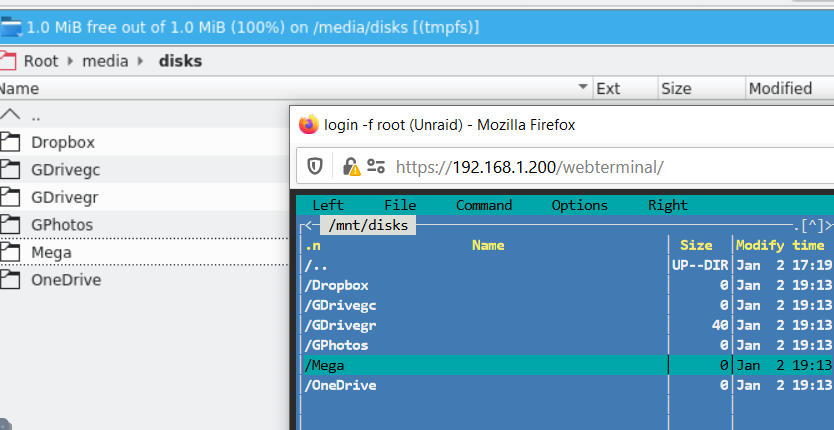
Task: Open the Options menu in Midnight Commander
Action: coord(579,205)
